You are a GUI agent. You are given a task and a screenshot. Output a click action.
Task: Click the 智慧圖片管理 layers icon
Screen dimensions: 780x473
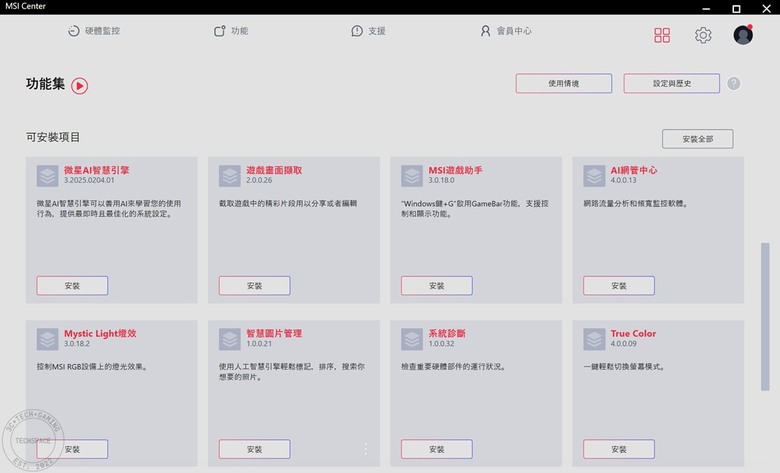(x=230, y=339)
